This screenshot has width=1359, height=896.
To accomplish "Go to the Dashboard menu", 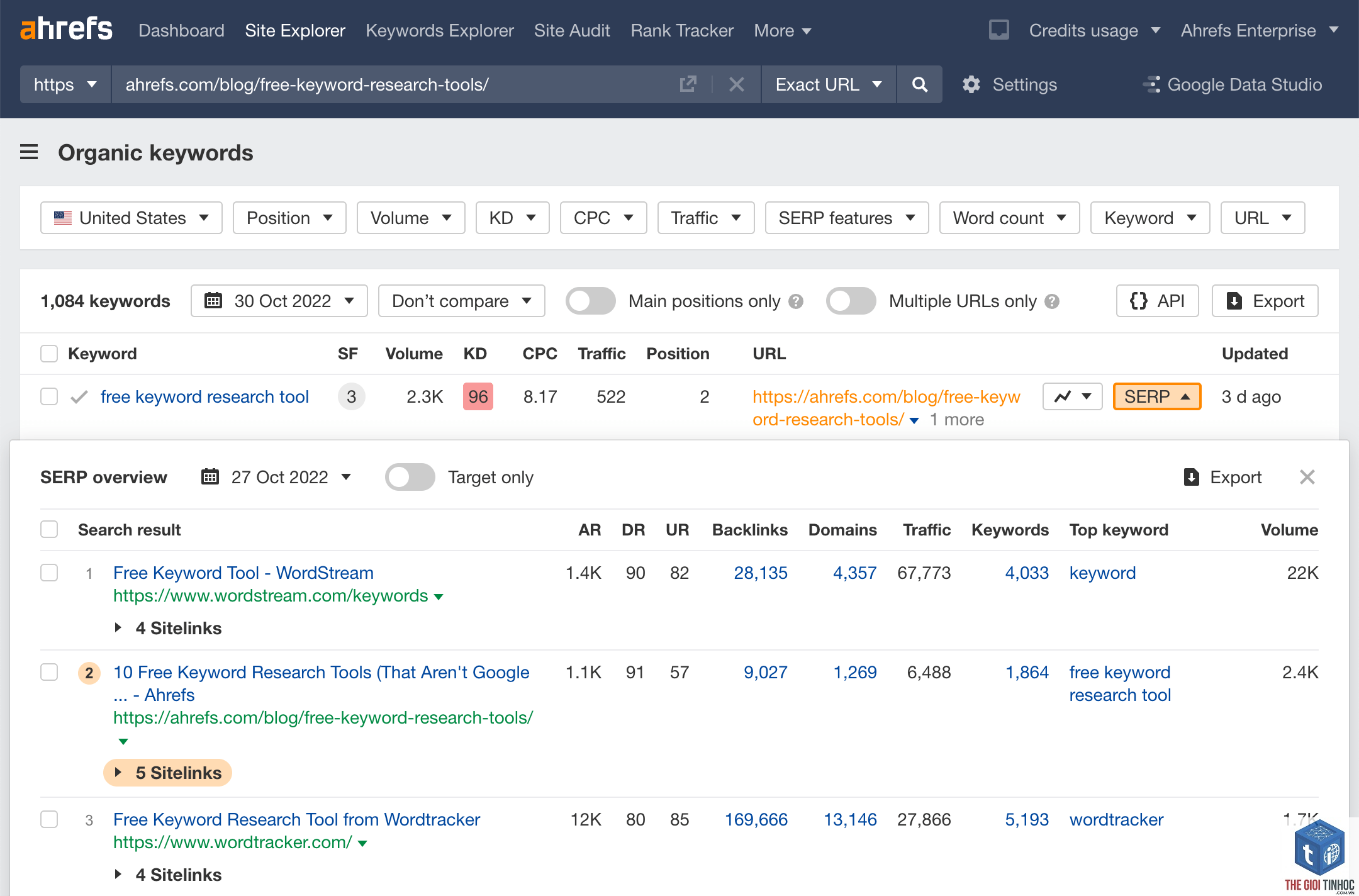I will click(x=181, y=30).
